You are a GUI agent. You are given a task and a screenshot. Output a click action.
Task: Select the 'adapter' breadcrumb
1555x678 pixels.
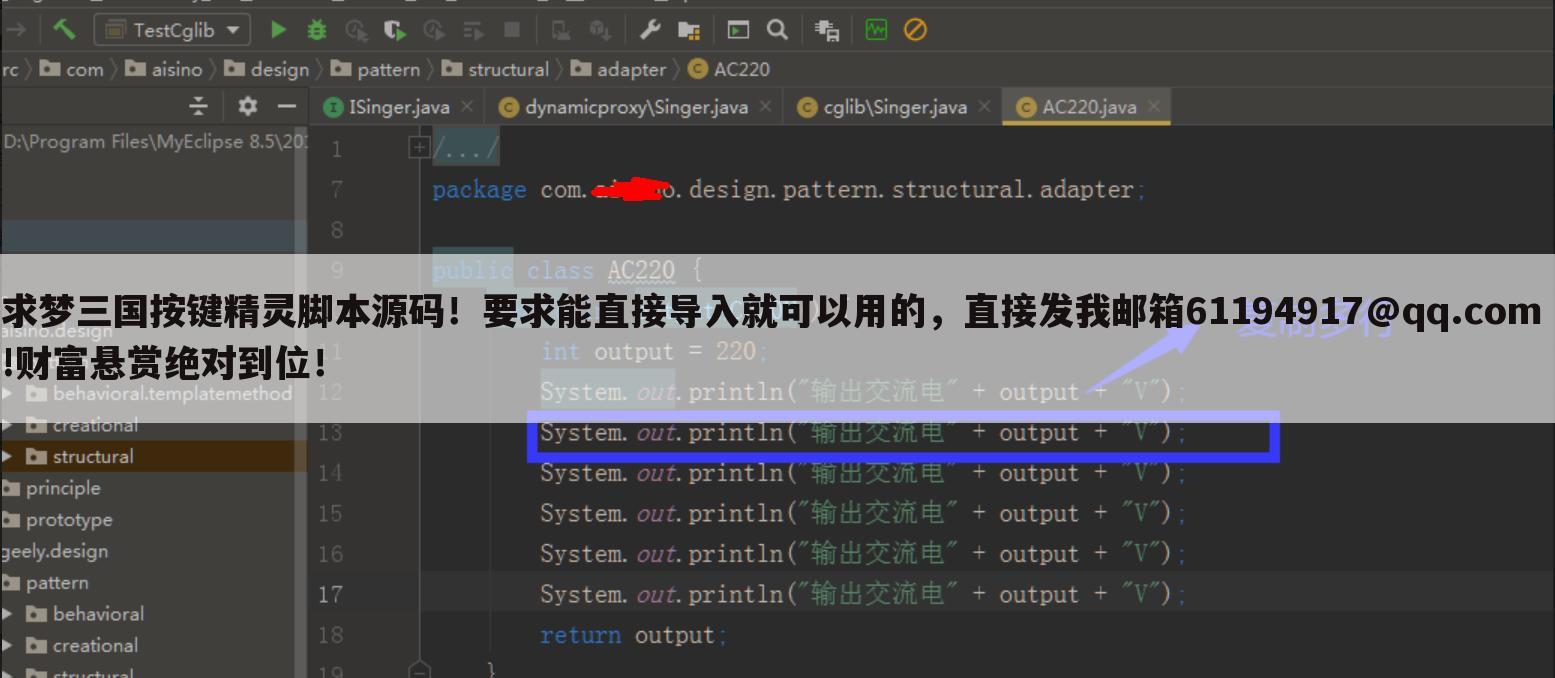(618, 69)
